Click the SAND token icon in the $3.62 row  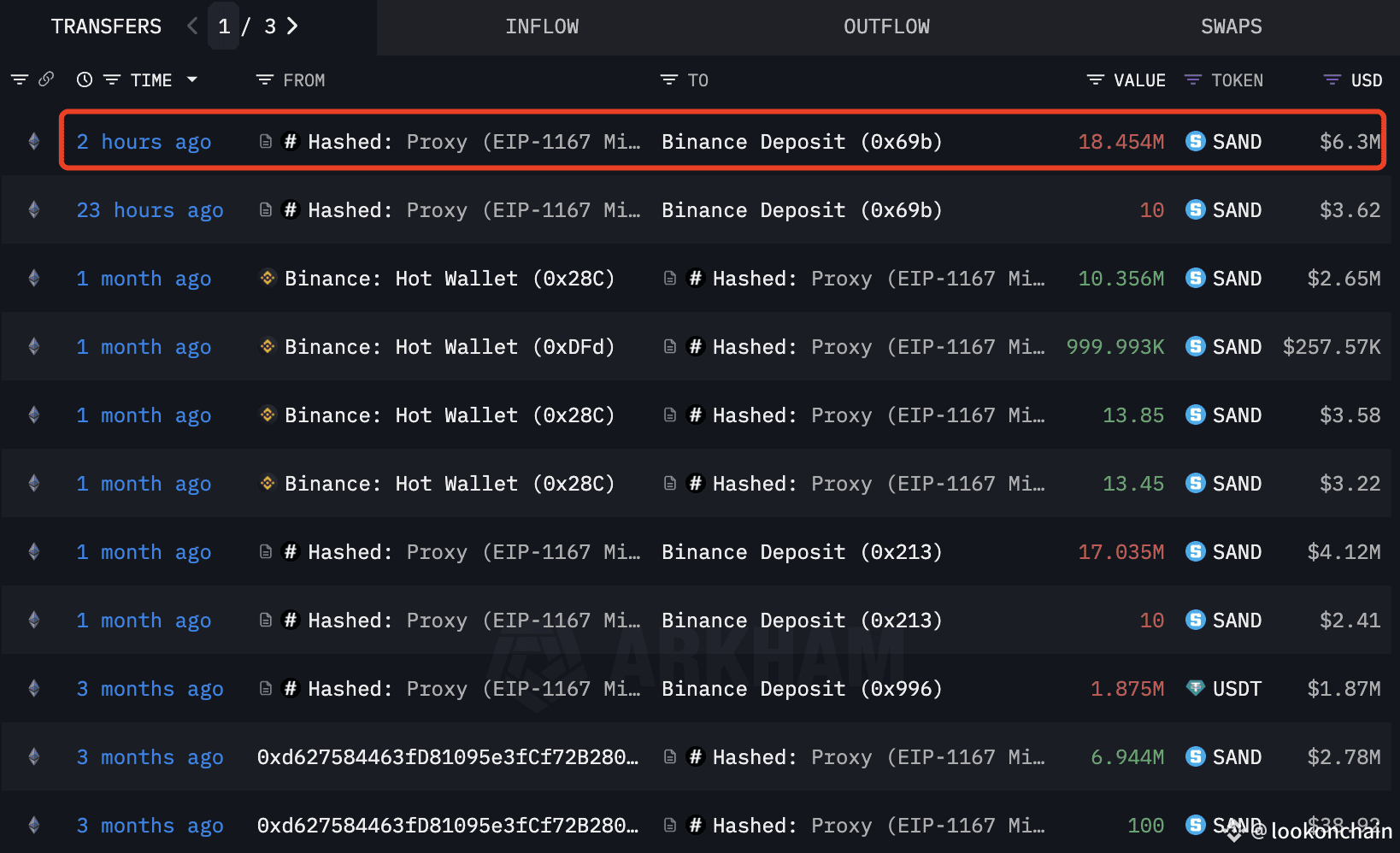click(x=1196, y=209)
